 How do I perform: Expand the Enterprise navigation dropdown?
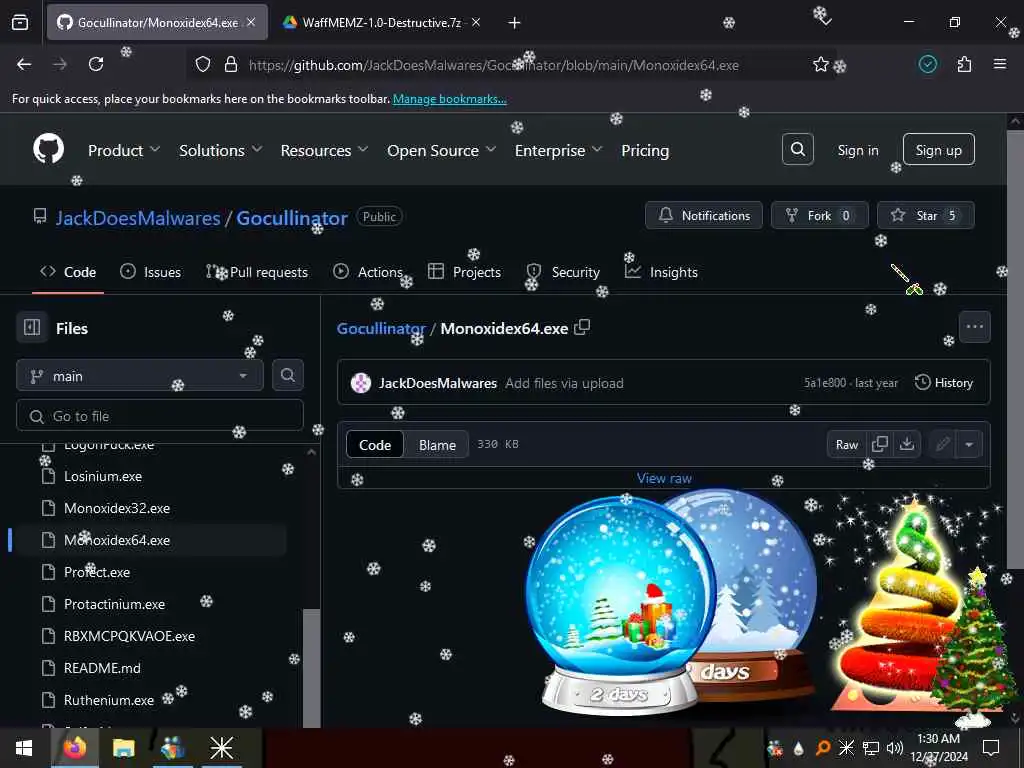coord(558,150)
